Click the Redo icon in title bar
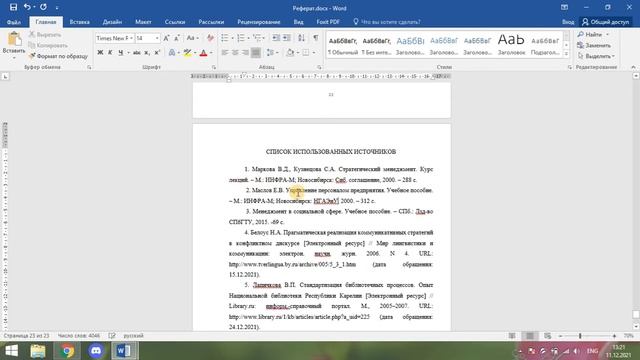Viewport: 640px width, 360px height. (43, 7)
